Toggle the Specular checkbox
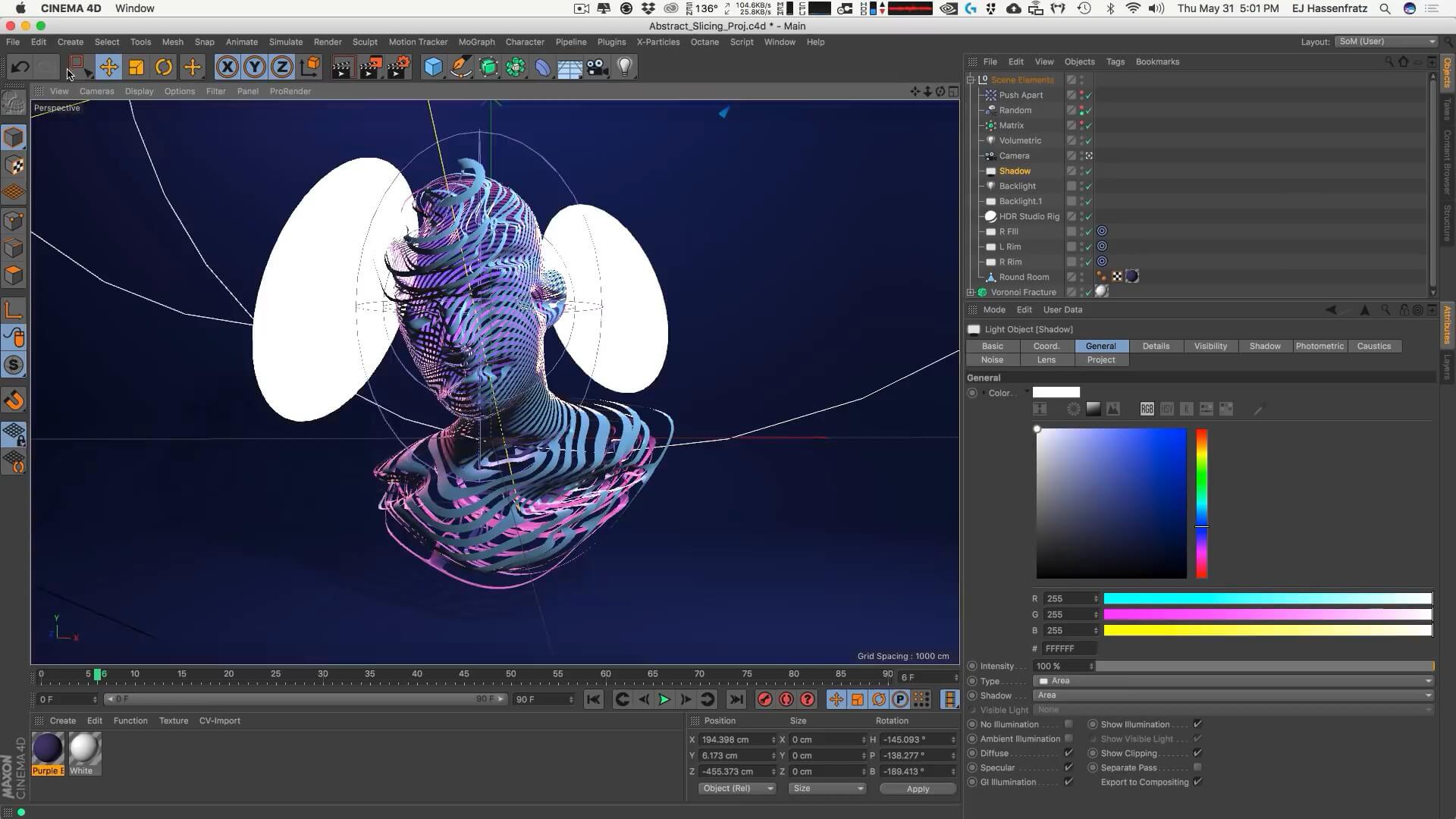 tap(1068, 767)
